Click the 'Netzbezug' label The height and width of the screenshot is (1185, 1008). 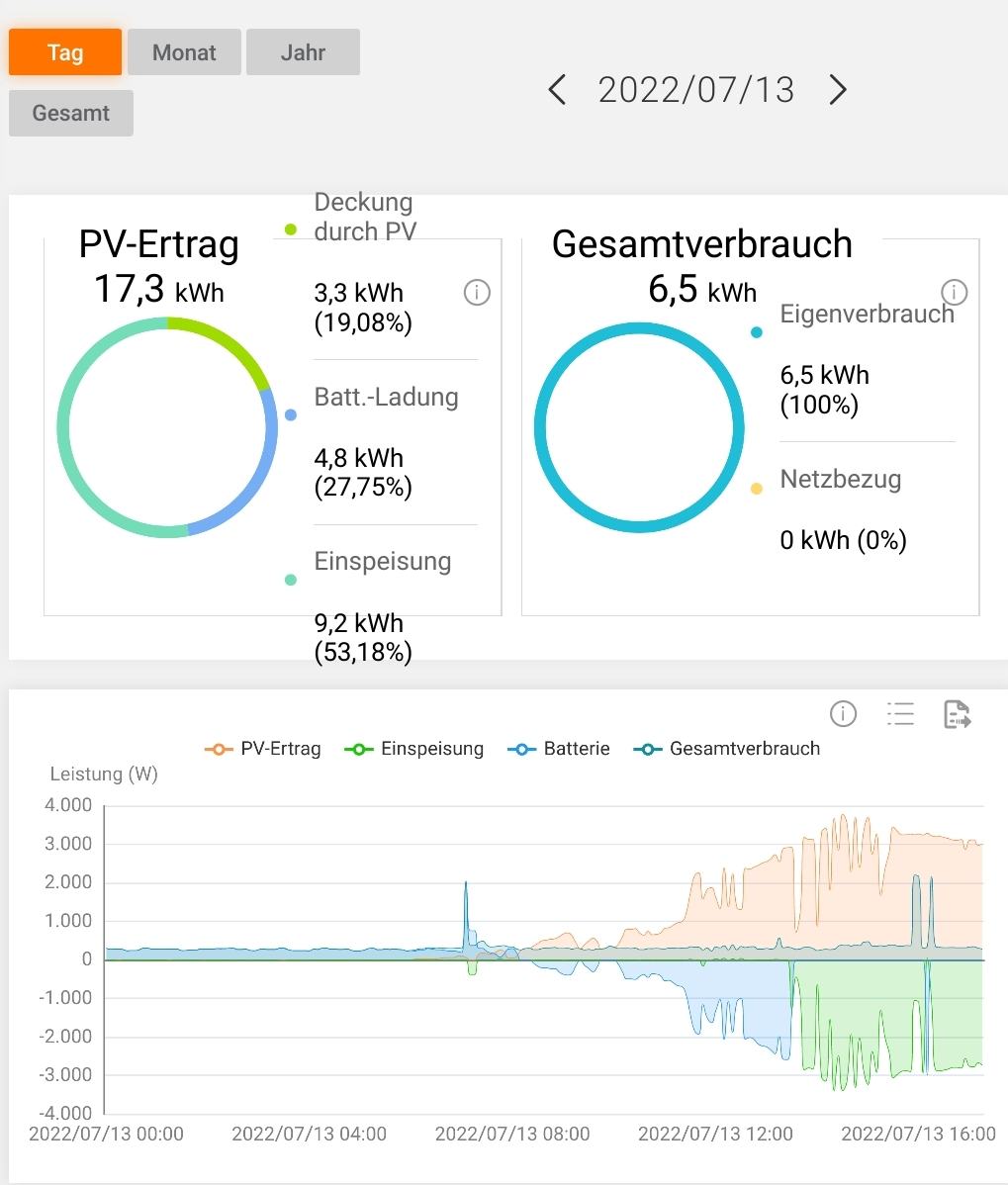pyautogui.click(x=840, y=479)
